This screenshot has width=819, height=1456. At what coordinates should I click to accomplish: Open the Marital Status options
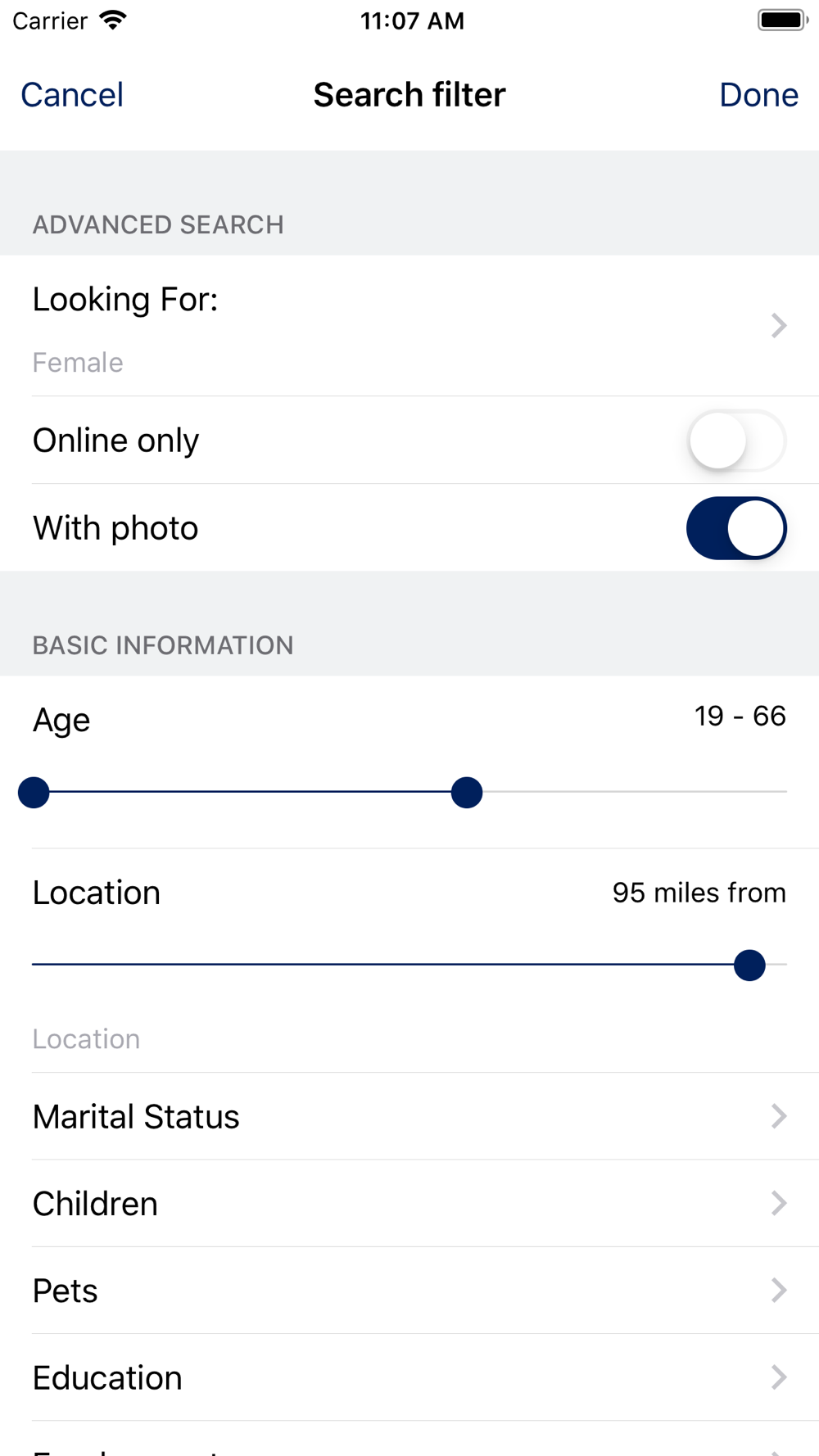[328, 1116]
